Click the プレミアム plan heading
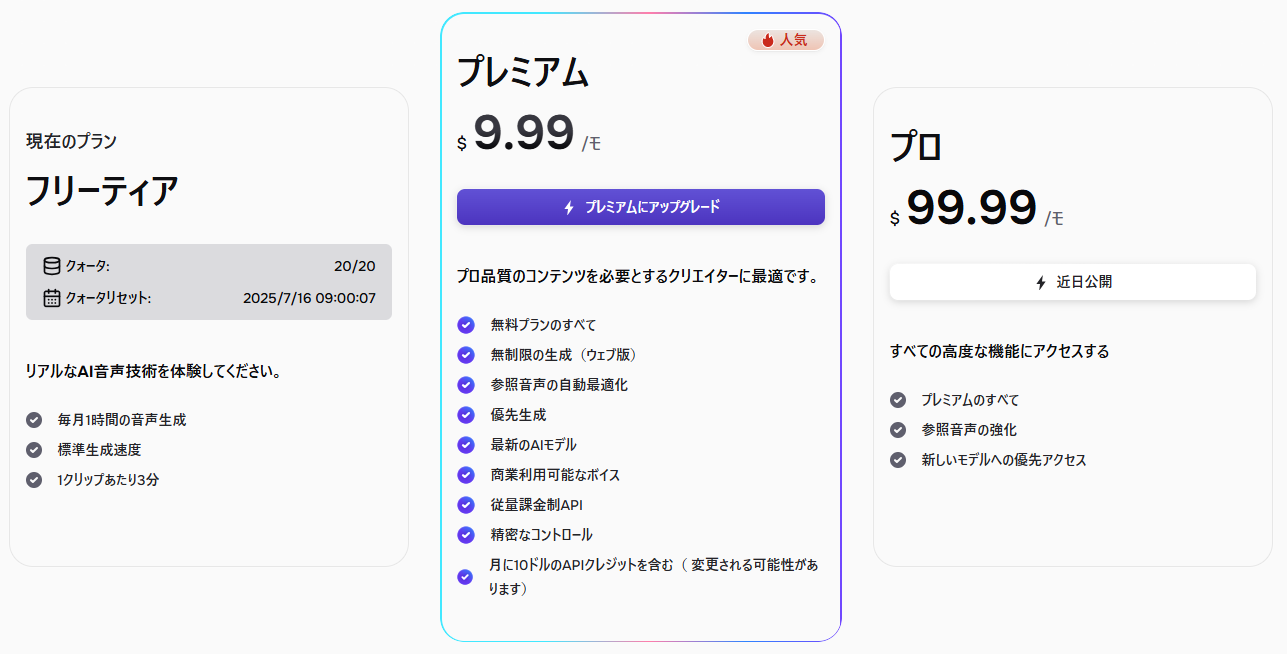 (x=523, y=73)
